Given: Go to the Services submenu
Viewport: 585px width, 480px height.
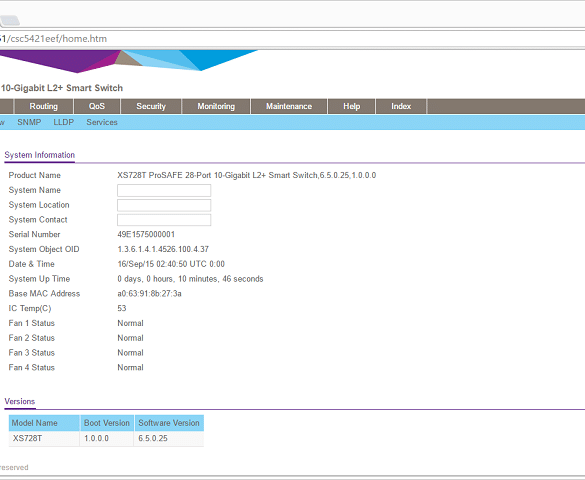Looking at the screenshot, I should (102, 122).
